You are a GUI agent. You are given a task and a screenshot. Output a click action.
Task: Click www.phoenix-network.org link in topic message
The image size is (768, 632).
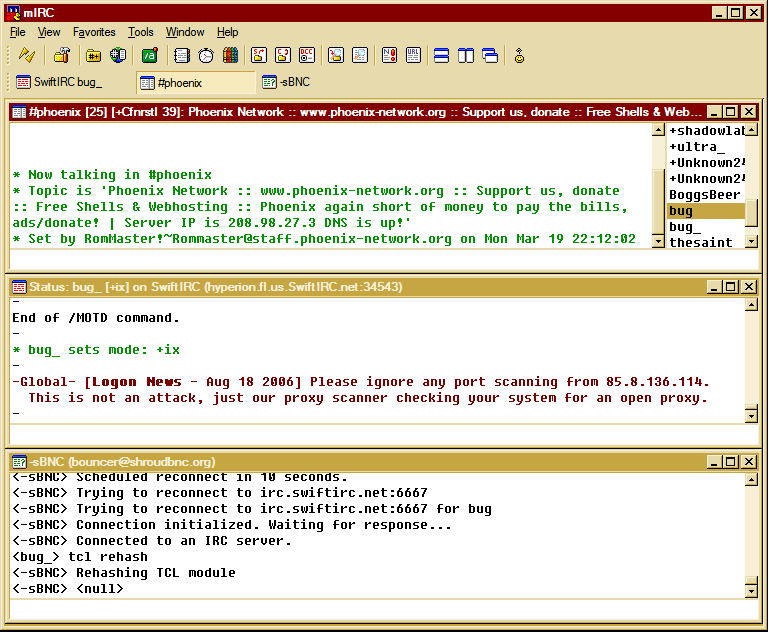click(x=352, y=191)
